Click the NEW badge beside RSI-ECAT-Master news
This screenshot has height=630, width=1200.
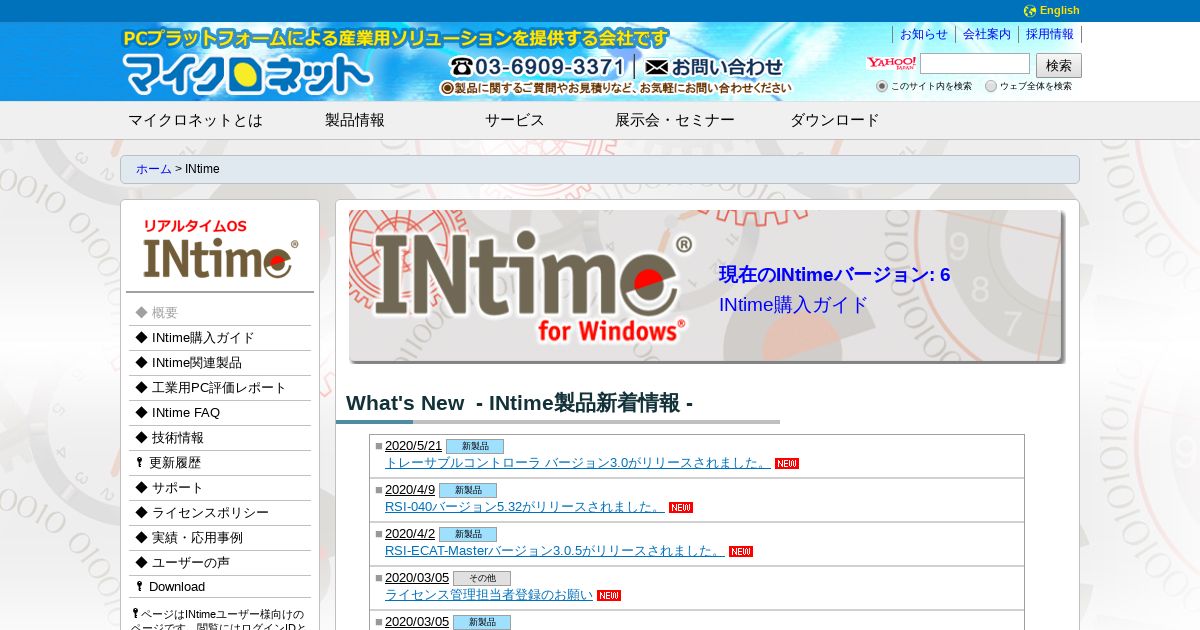(x=741, y=551)
